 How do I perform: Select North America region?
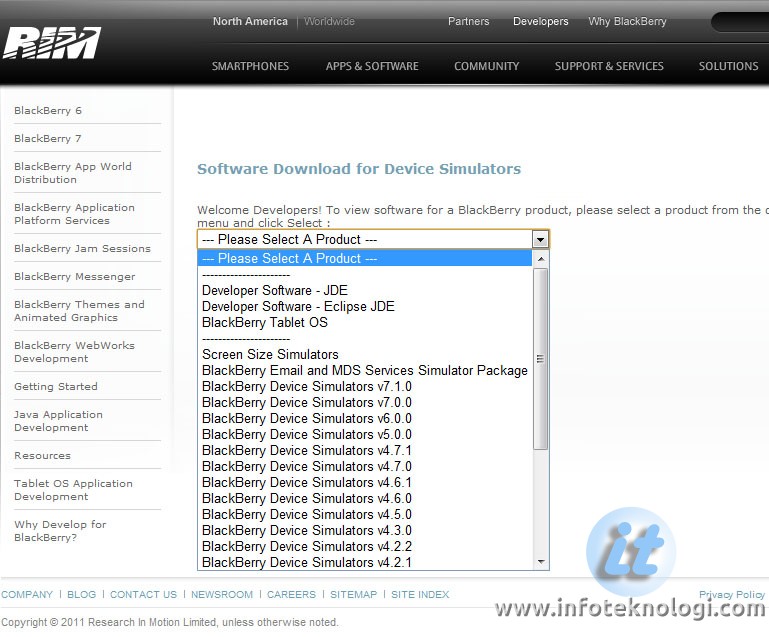click(250, 22)
